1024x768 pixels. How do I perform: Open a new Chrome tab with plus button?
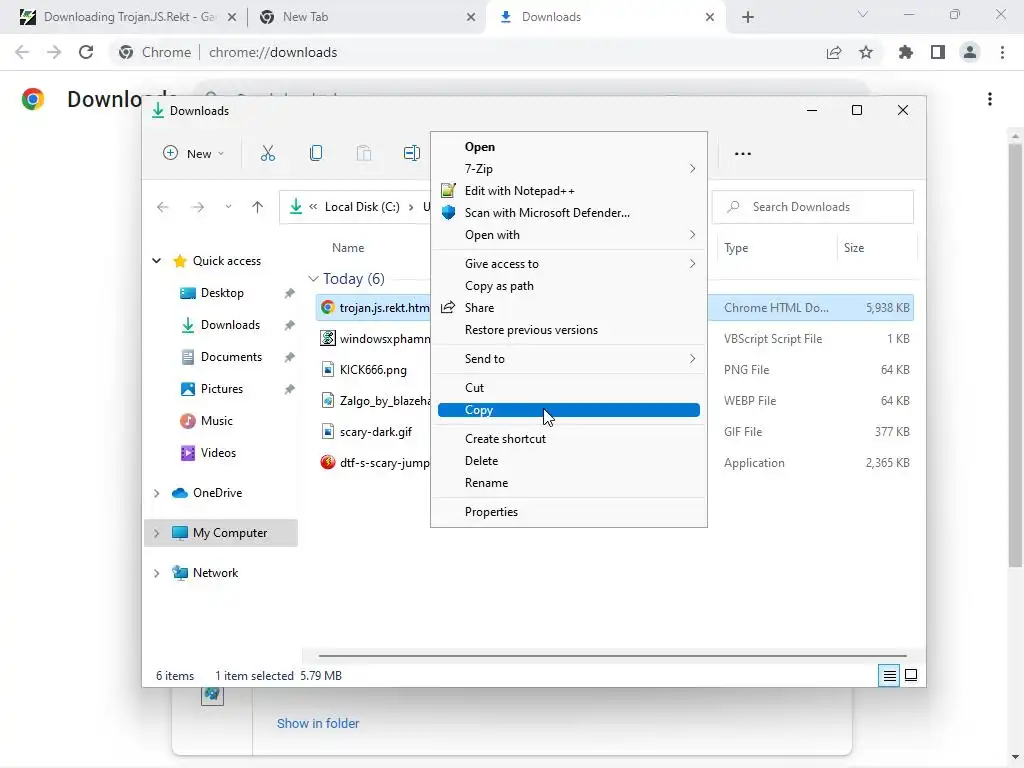[x=748, y=17]
